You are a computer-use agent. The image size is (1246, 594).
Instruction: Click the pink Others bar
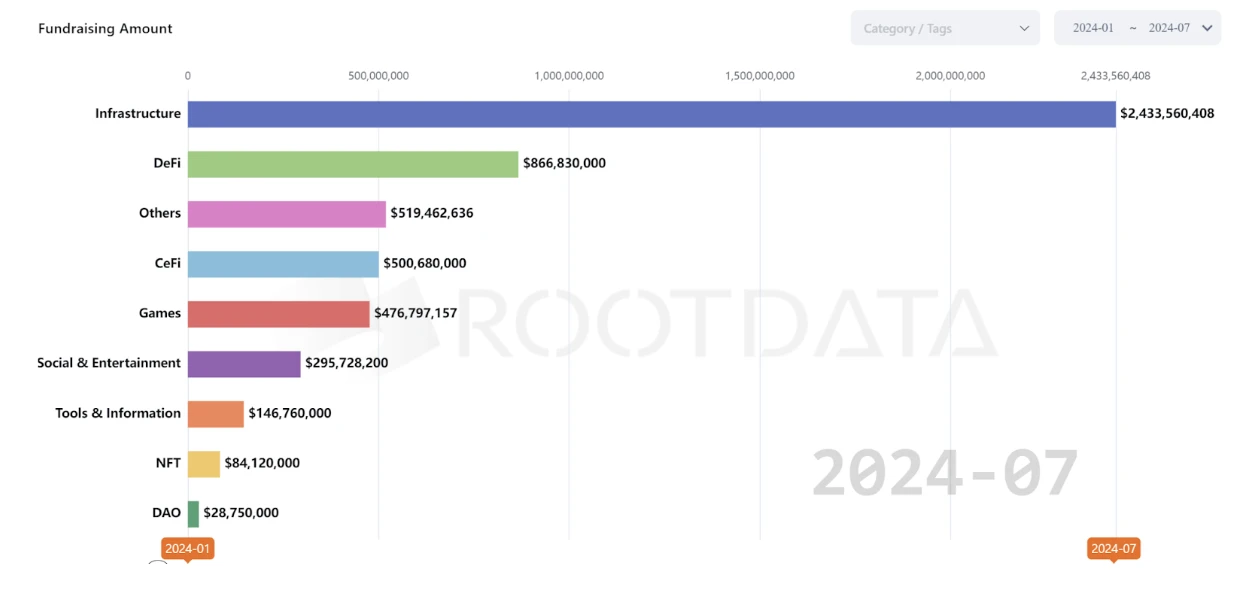coord(286,214)
